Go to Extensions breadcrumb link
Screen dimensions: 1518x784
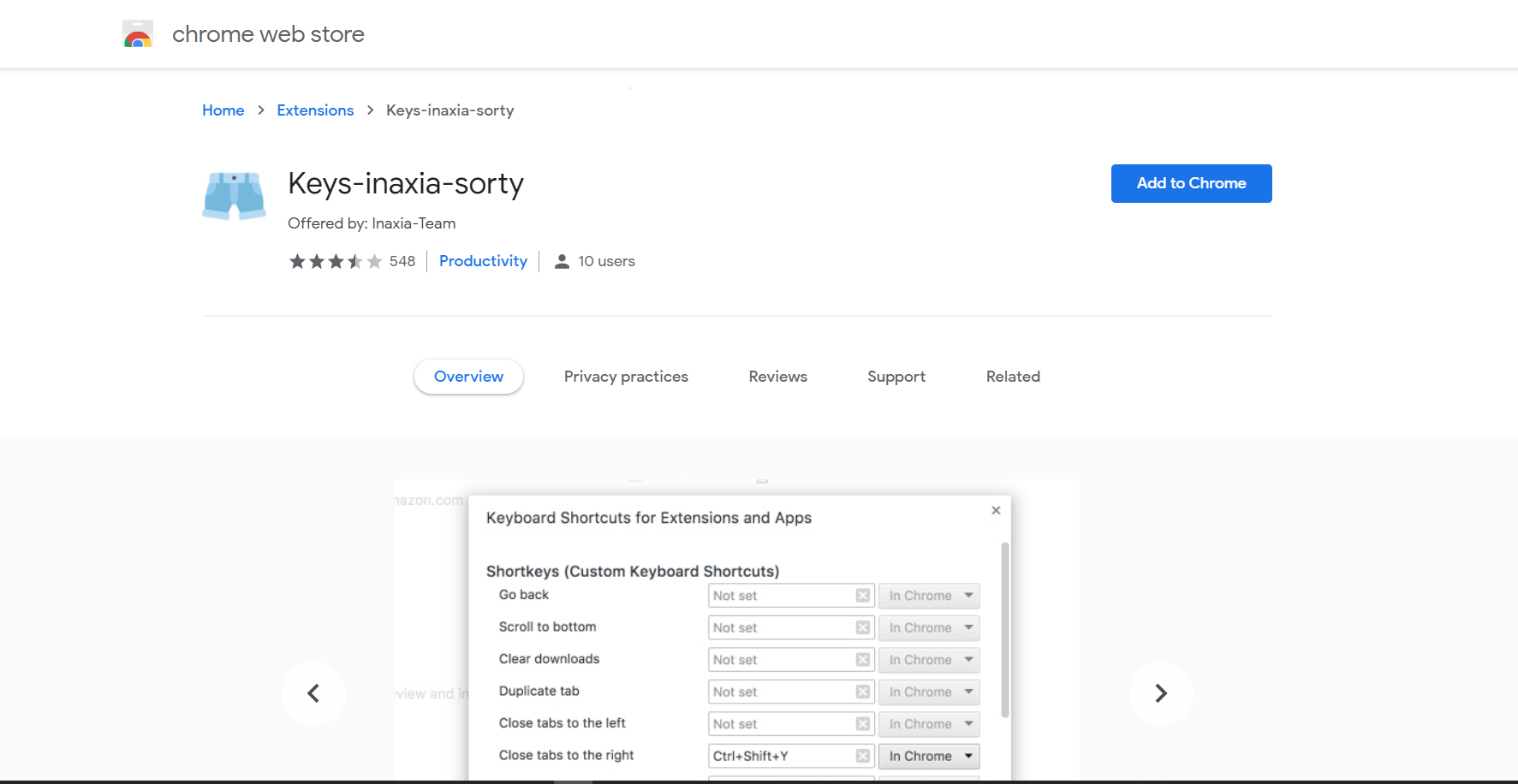coord(315,110)
